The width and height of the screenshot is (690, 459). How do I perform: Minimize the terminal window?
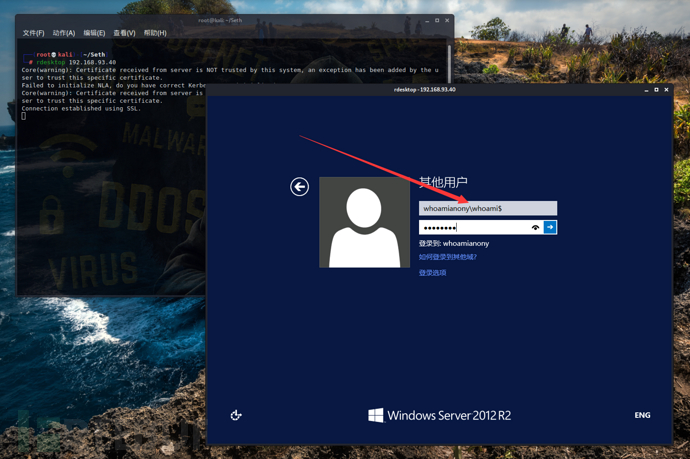coord(427,21)
